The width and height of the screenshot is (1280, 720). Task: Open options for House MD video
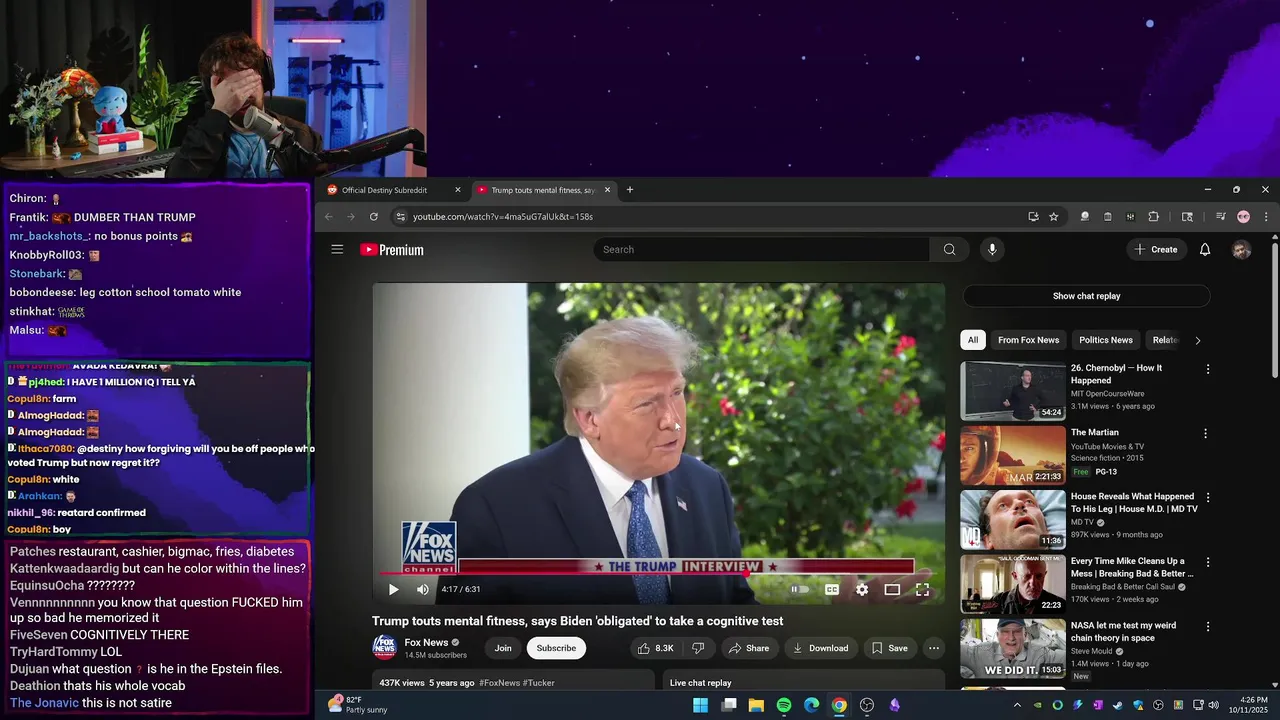(1207, 498)
